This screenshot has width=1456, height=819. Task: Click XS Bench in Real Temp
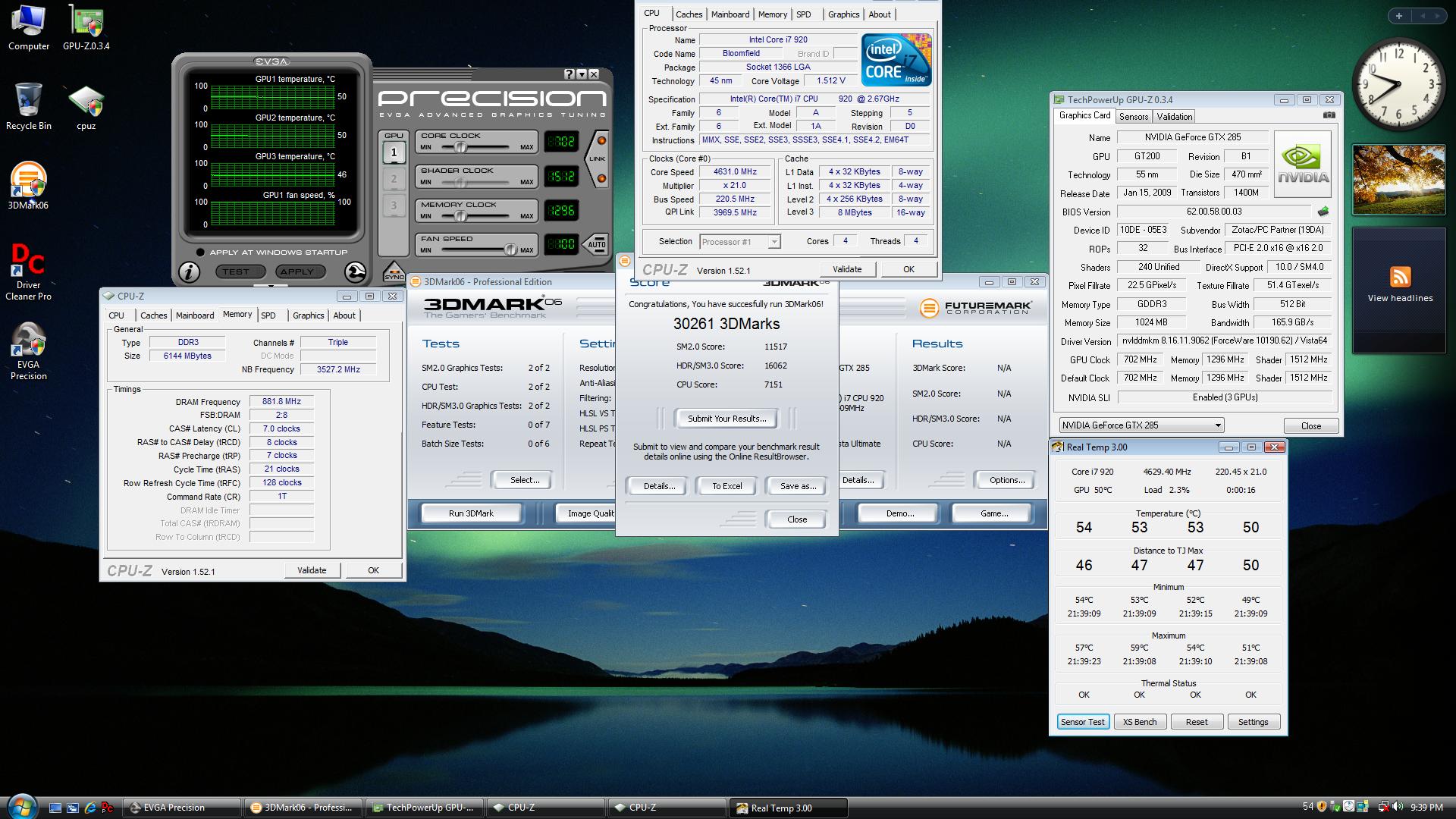(1140, 722)
